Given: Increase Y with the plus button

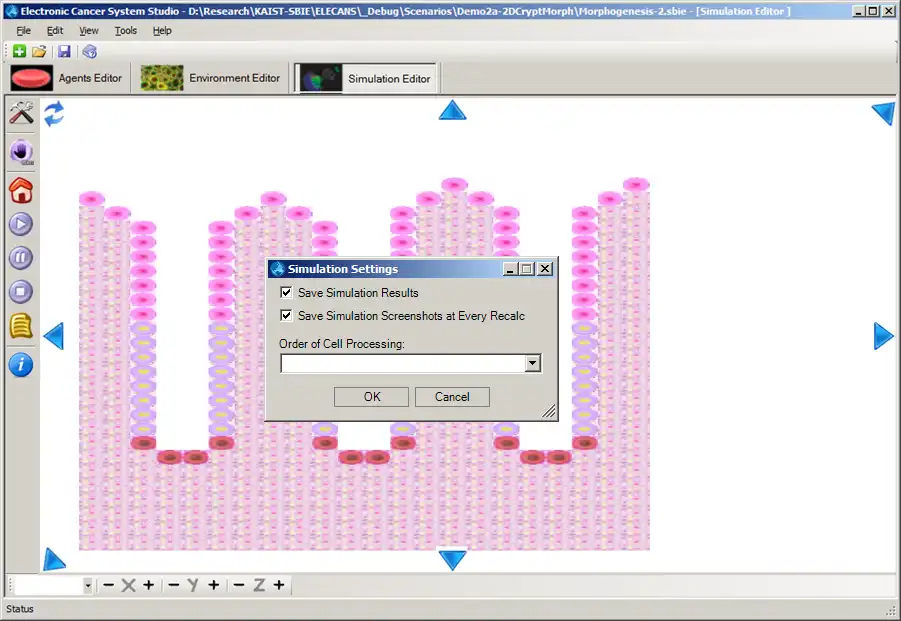Looking at the screenshot, I should point(214,585).
